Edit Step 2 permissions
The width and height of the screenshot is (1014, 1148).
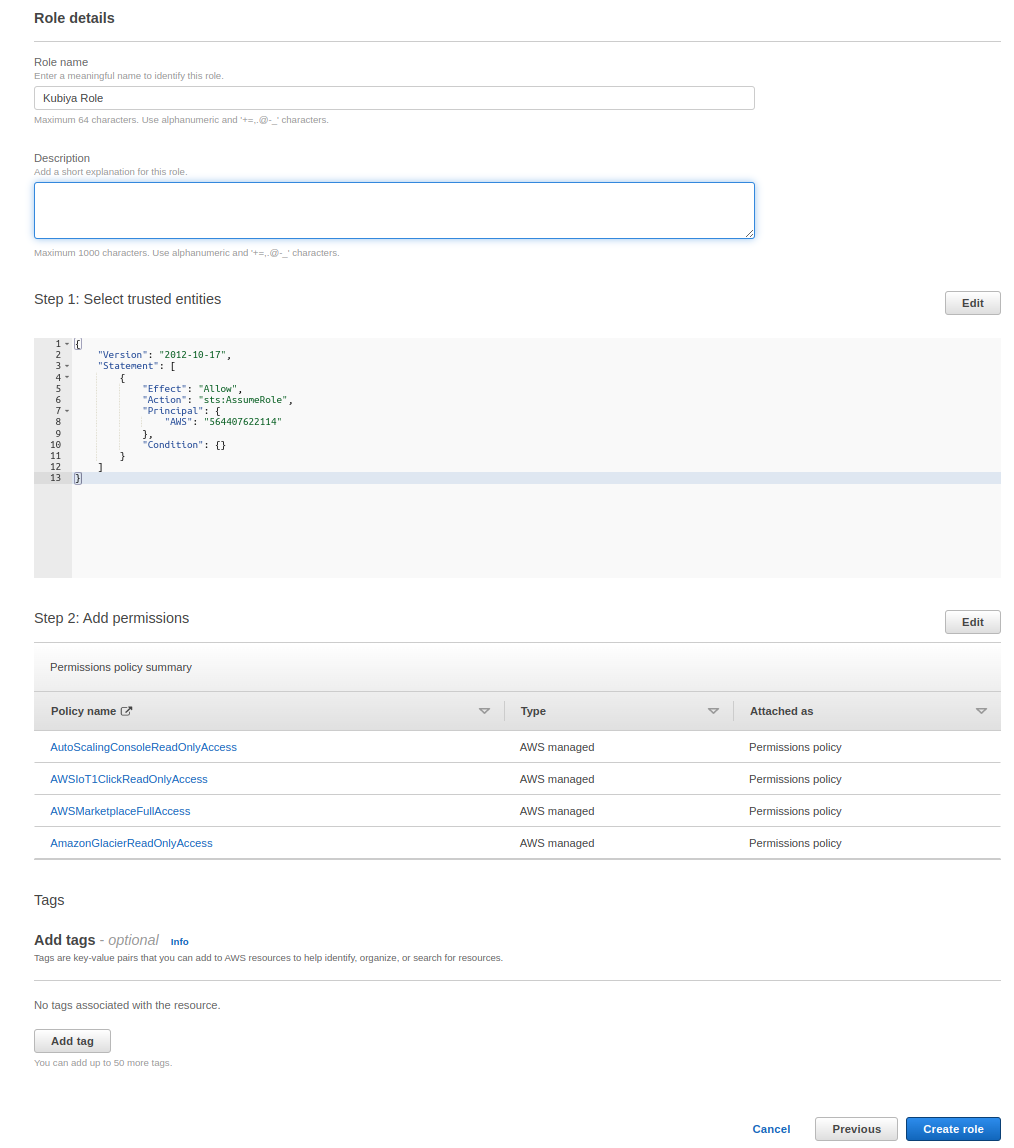pyautogui.click(x=972, y=622)
